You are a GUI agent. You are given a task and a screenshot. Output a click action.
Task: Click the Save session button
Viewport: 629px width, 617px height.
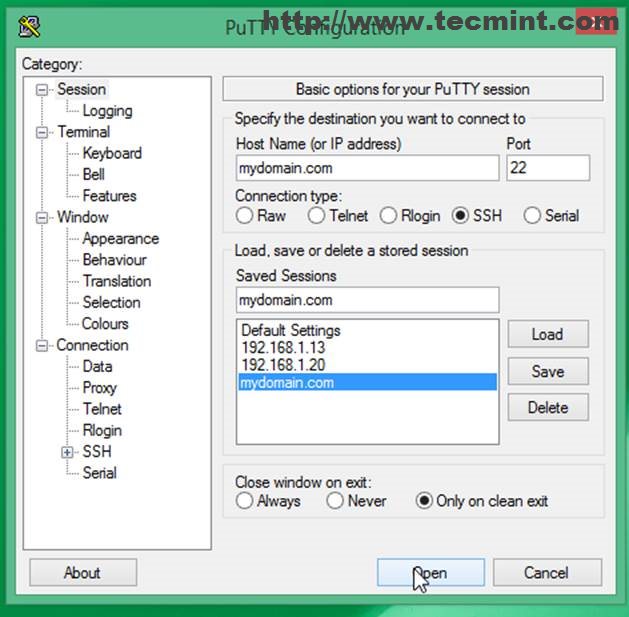coord(548,371)
